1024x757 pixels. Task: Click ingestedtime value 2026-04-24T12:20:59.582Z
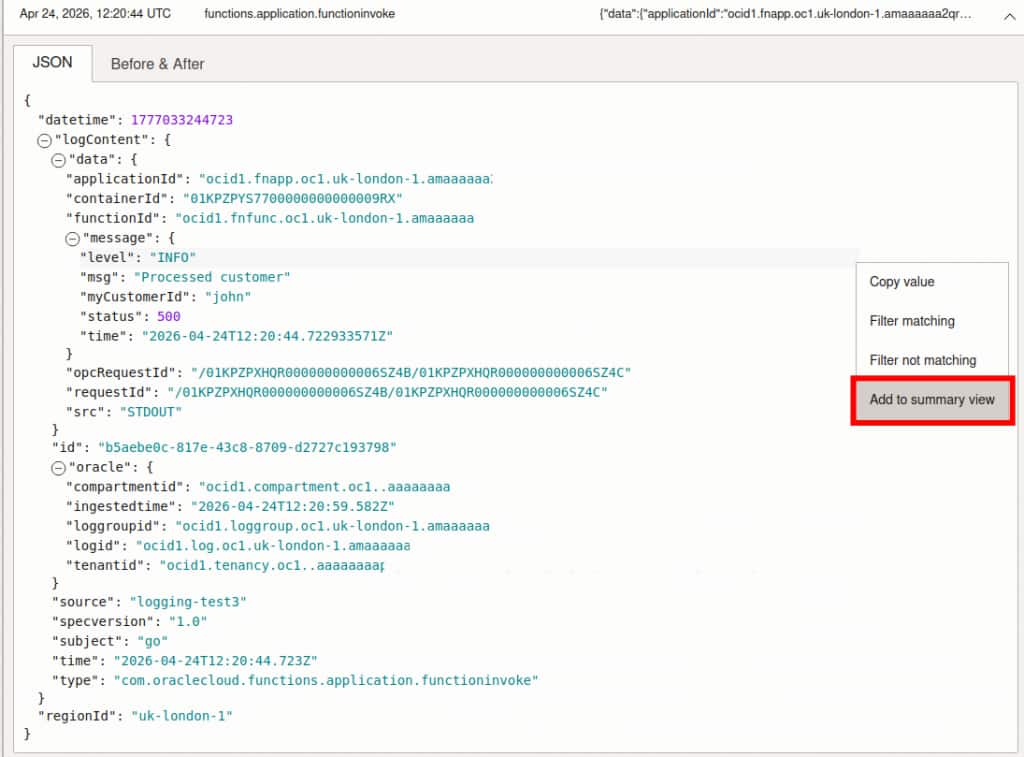coord(293,506)
